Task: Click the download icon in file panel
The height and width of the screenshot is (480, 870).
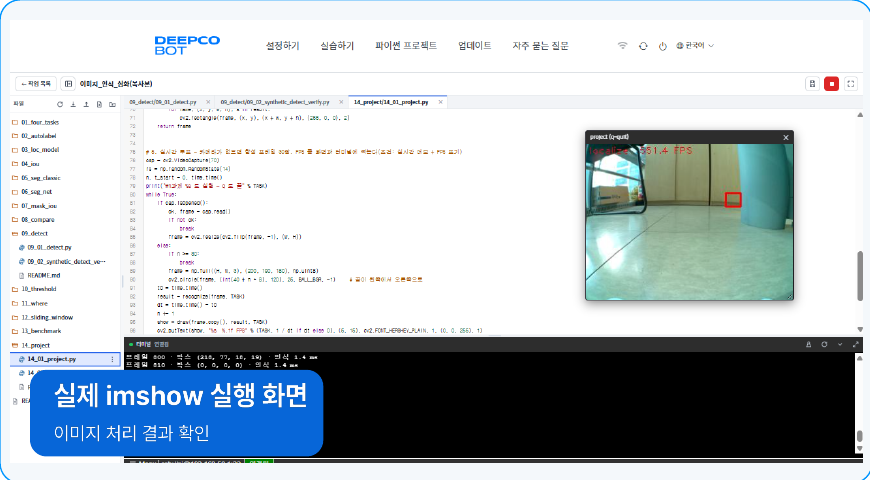Action: coord(73,104)
